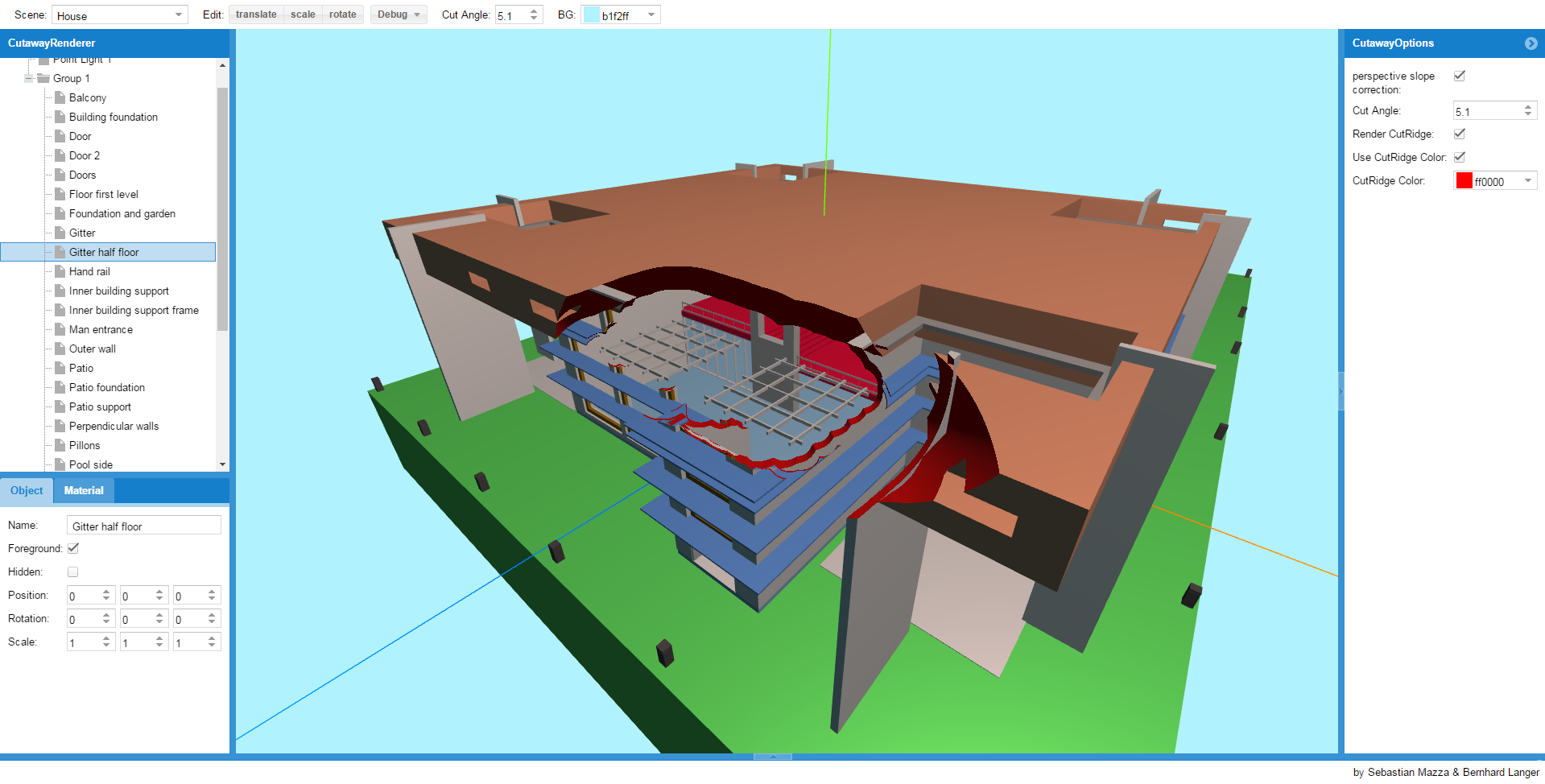
Task: Activate the rotate edit mode button
Action: (342, 14)
